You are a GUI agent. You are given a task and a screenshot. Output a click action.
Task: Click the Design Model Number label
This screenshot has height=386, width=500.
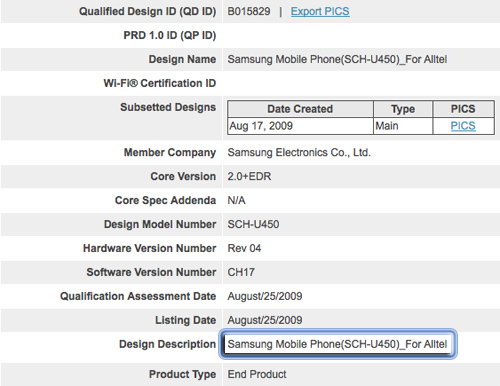(160, 224)
